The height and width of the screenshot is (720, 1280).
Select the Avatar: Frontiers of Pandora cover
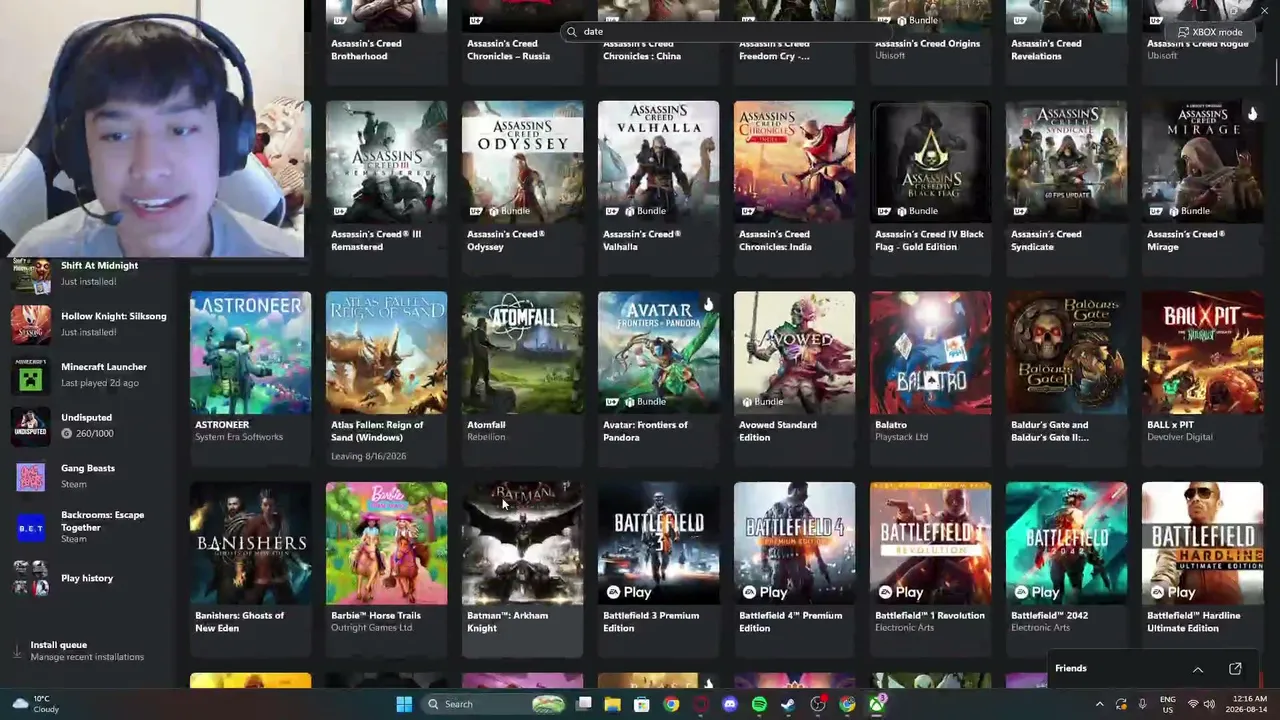tap(658, 352)
